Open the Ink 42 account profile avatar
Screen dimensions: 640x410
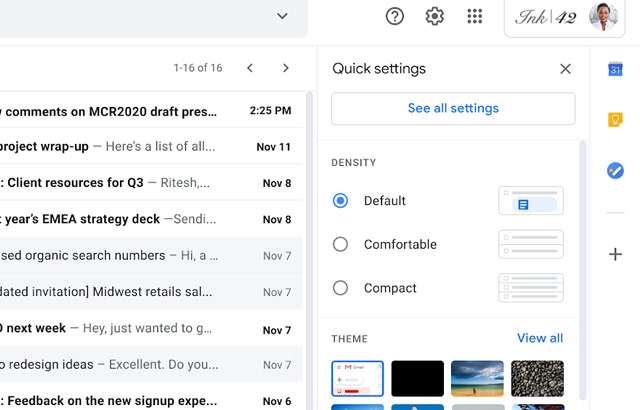point(602,17)
